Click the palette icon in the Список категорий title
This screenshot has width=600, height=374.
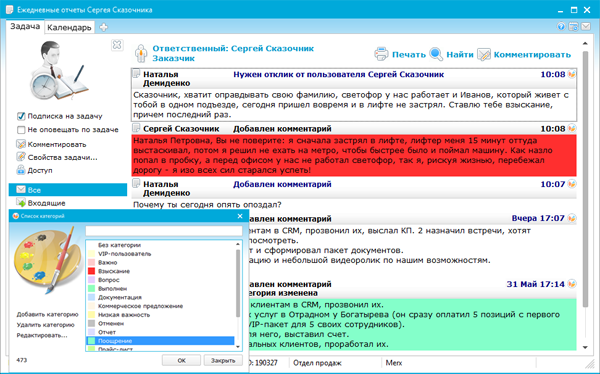point(15,216)
